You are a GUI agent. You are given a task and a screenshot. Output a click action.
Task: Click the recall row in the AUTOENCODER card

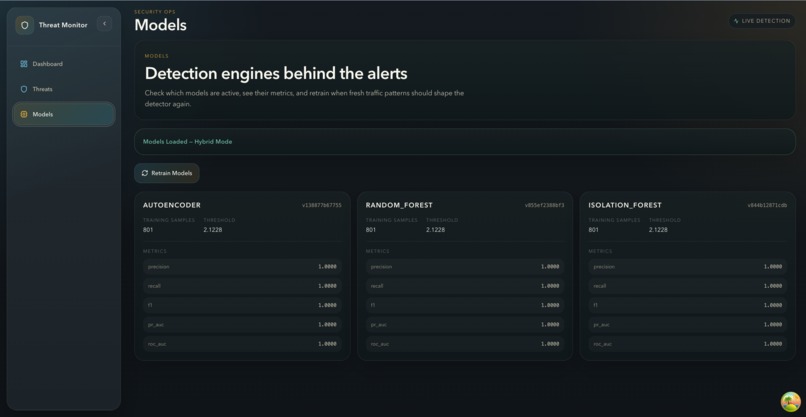tap(242, 286)
